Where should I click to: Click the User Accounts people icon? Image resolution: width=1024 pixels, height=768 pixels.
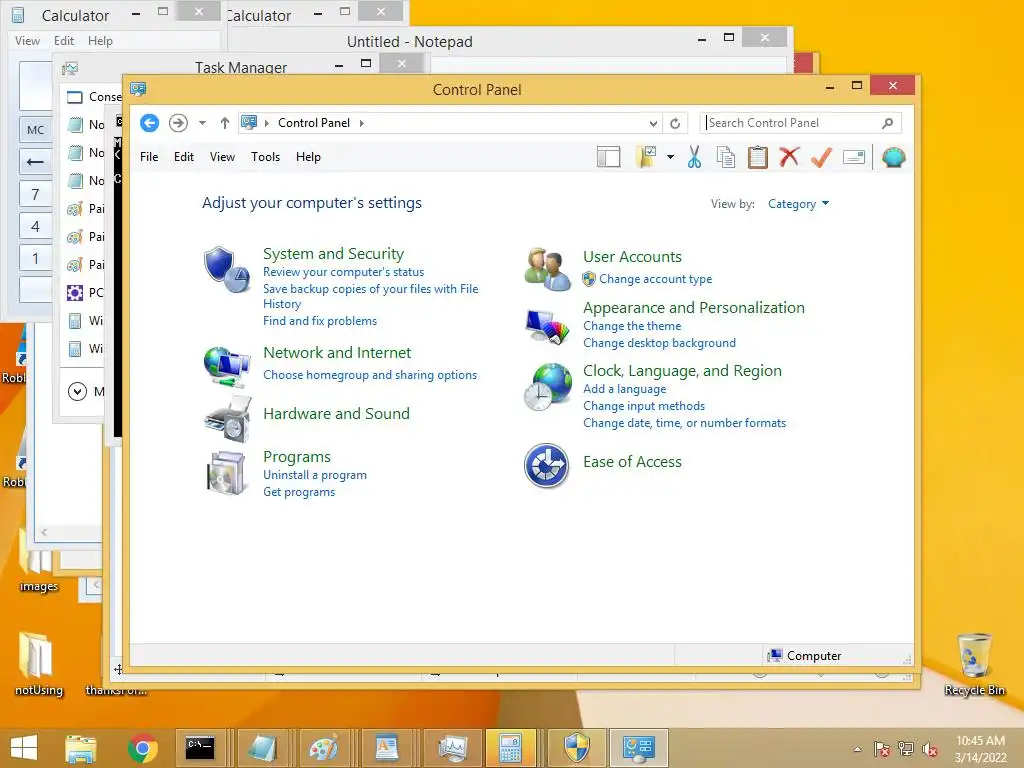coord(547,269)
